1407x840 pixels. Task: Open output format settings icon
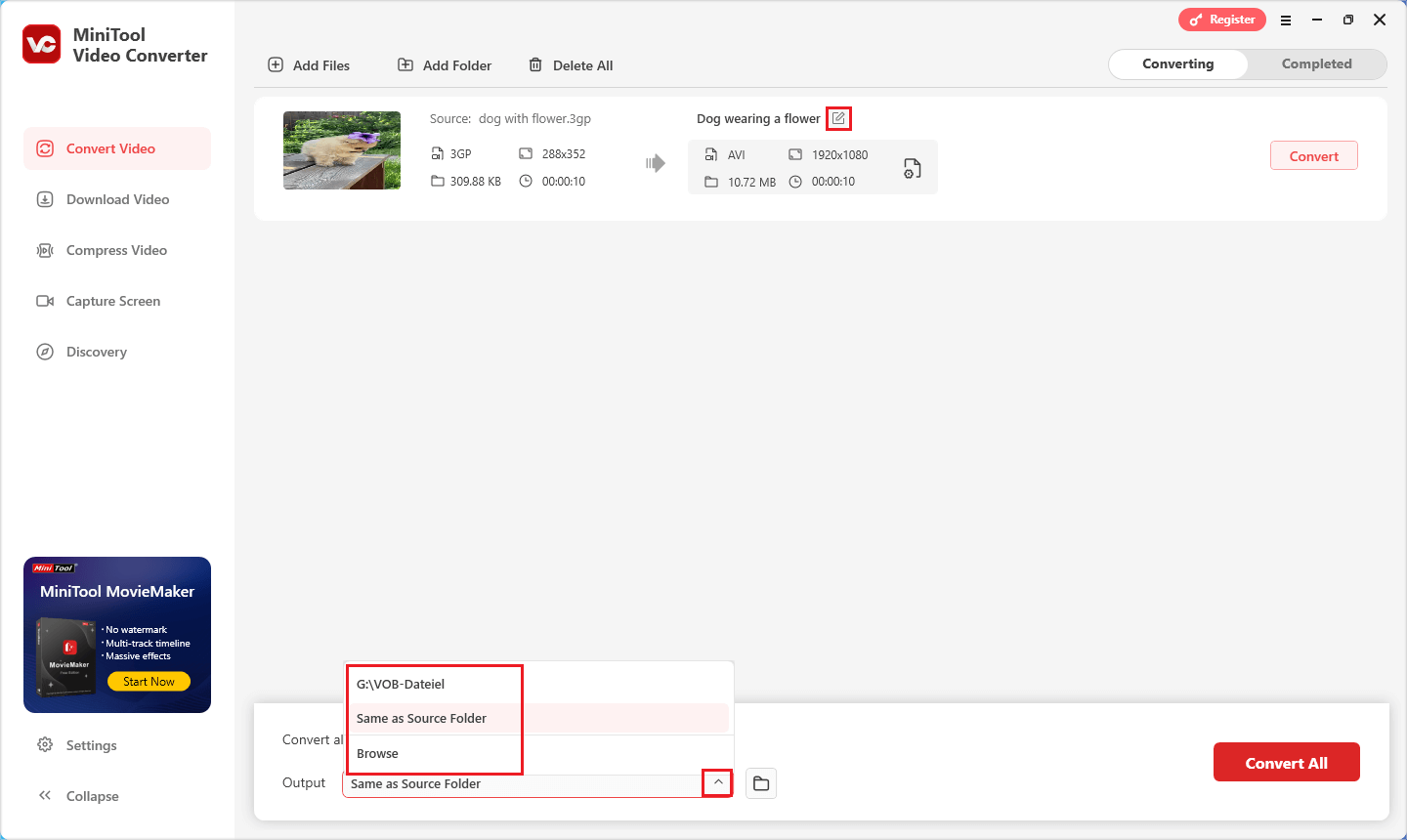[x=912, y=168]
